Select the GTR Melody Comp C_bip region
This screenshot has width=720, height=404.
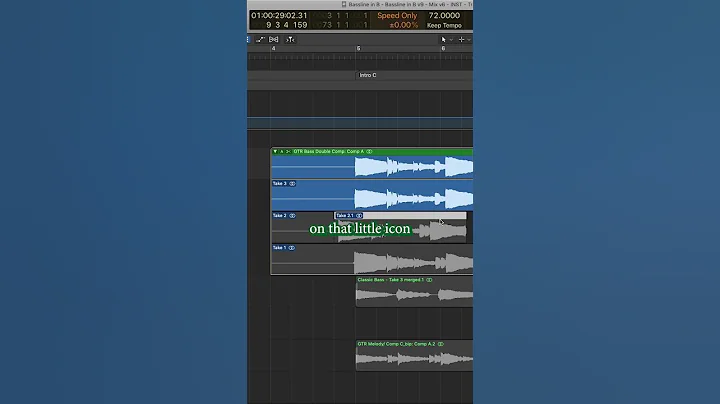click(414, 356)
